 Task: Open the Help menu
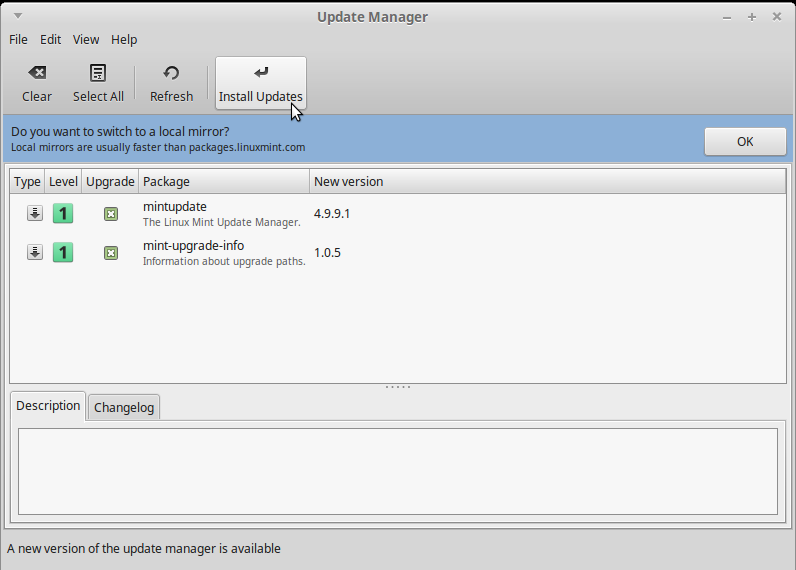pos(124,40)
